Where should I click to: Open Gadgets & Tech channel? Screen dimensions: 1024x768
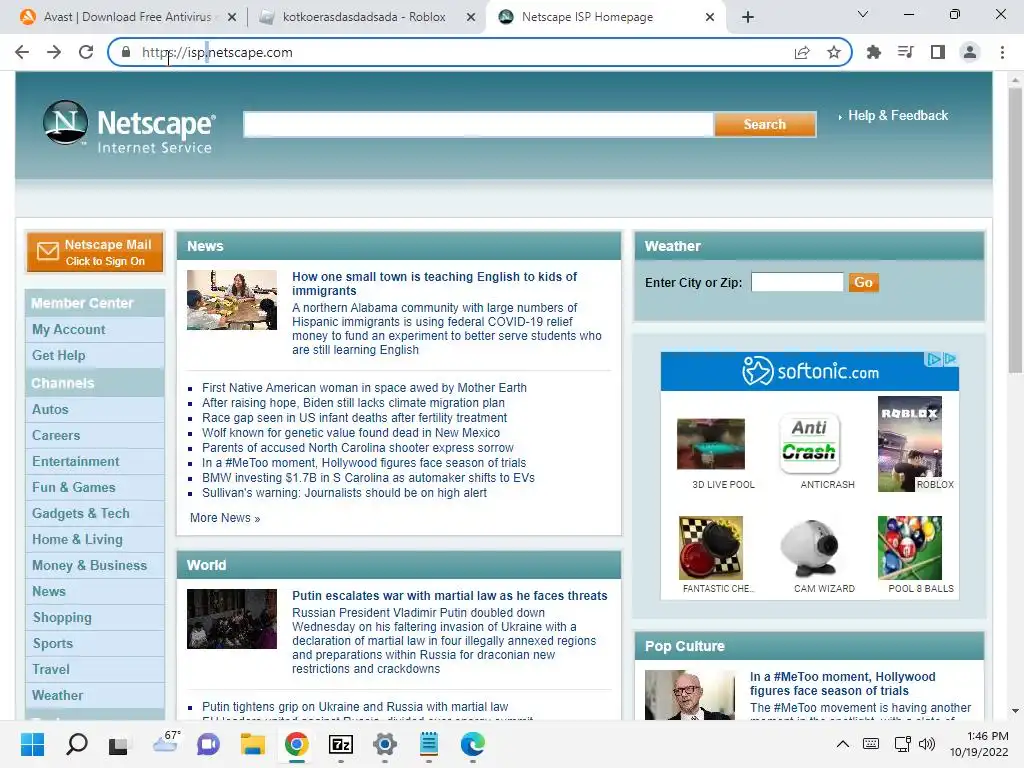(x=81, y=514)
